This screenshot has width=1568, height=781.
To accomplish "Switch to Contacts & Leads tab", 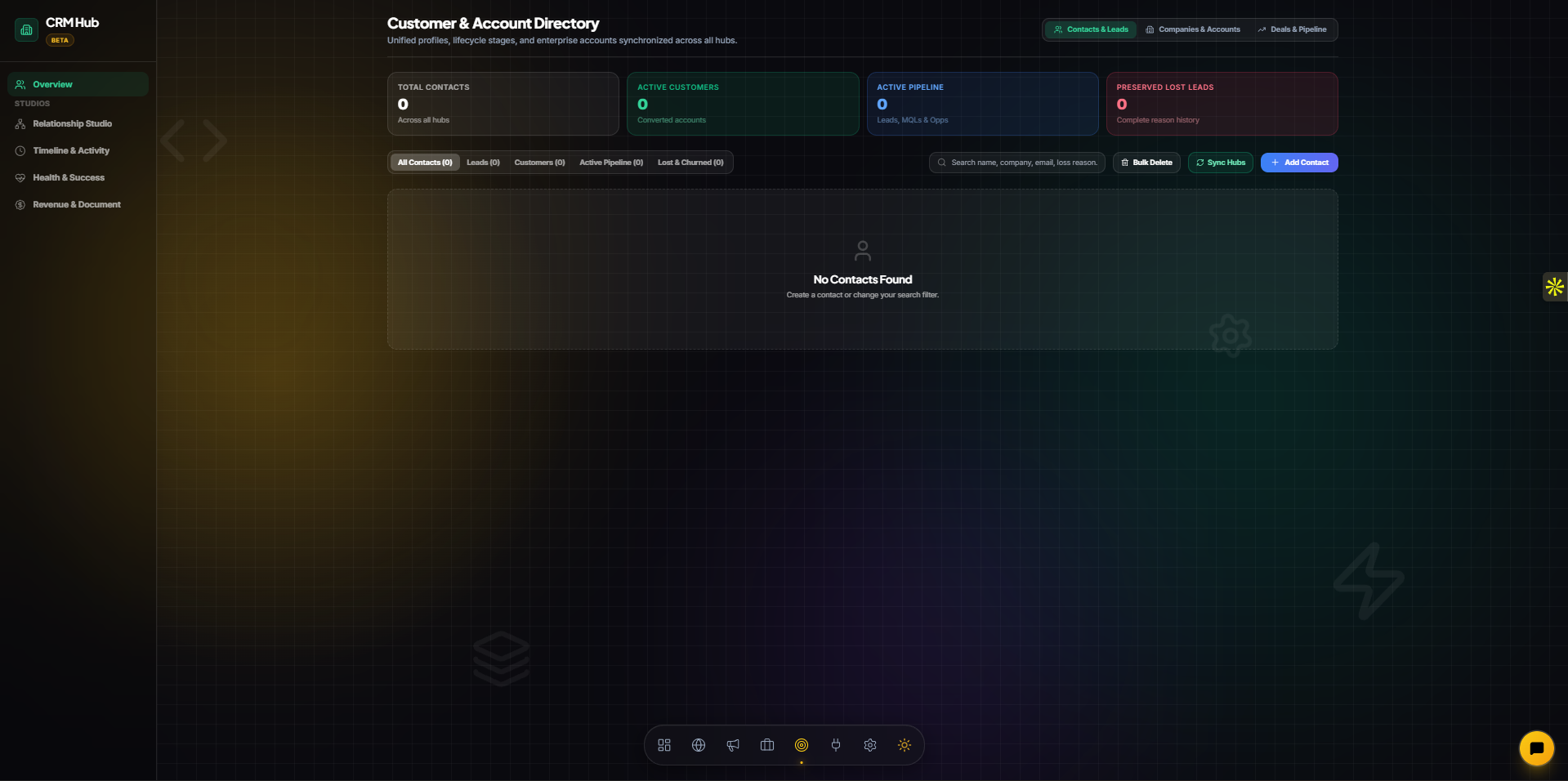I will pos(1091,29).
